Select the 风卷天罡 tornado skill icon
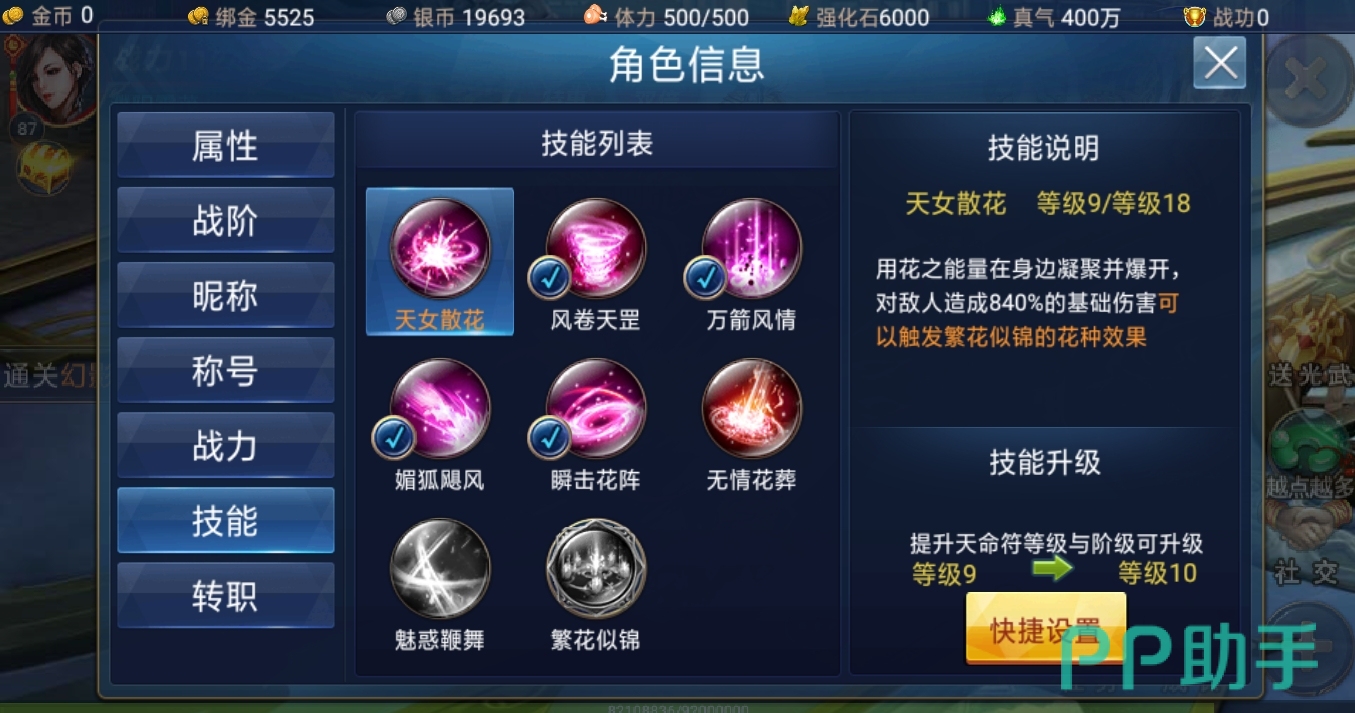This screenshot has width=1355, height=713. pos(596,248)
